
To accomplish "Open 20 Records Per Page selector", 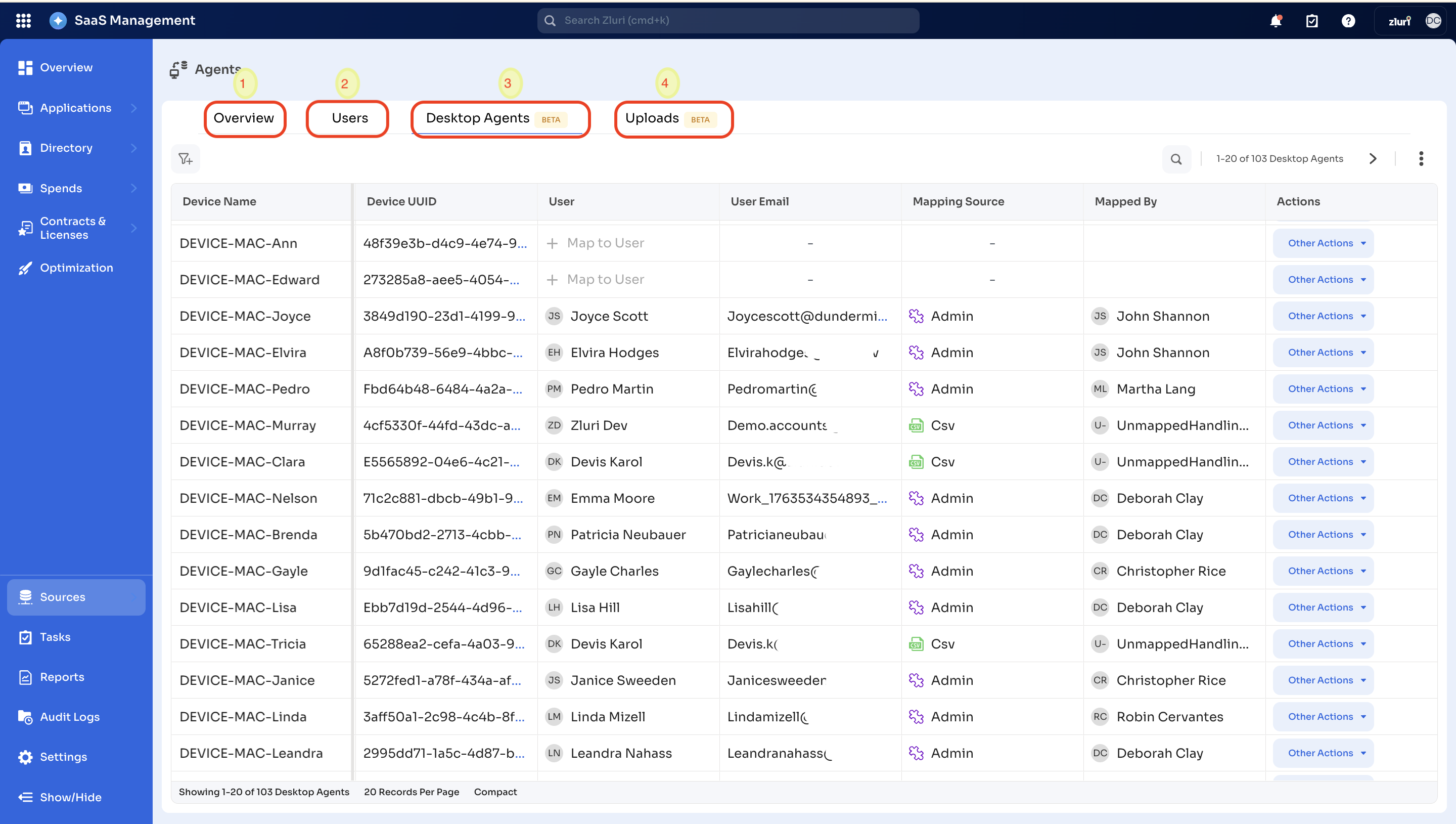I will click(411, 792).
